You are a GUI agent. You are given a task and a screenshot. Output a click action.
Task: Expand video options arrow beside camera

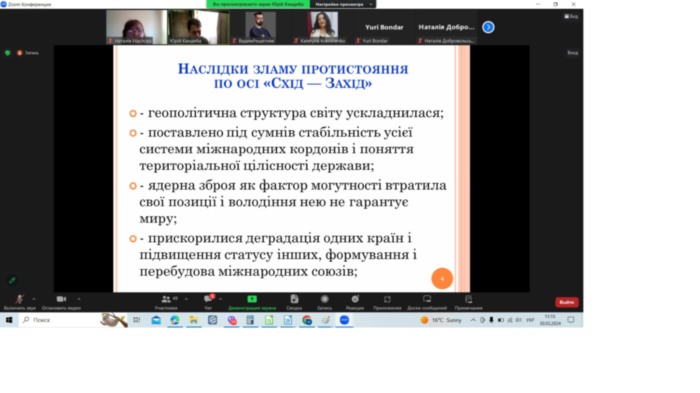click(79, 299)
